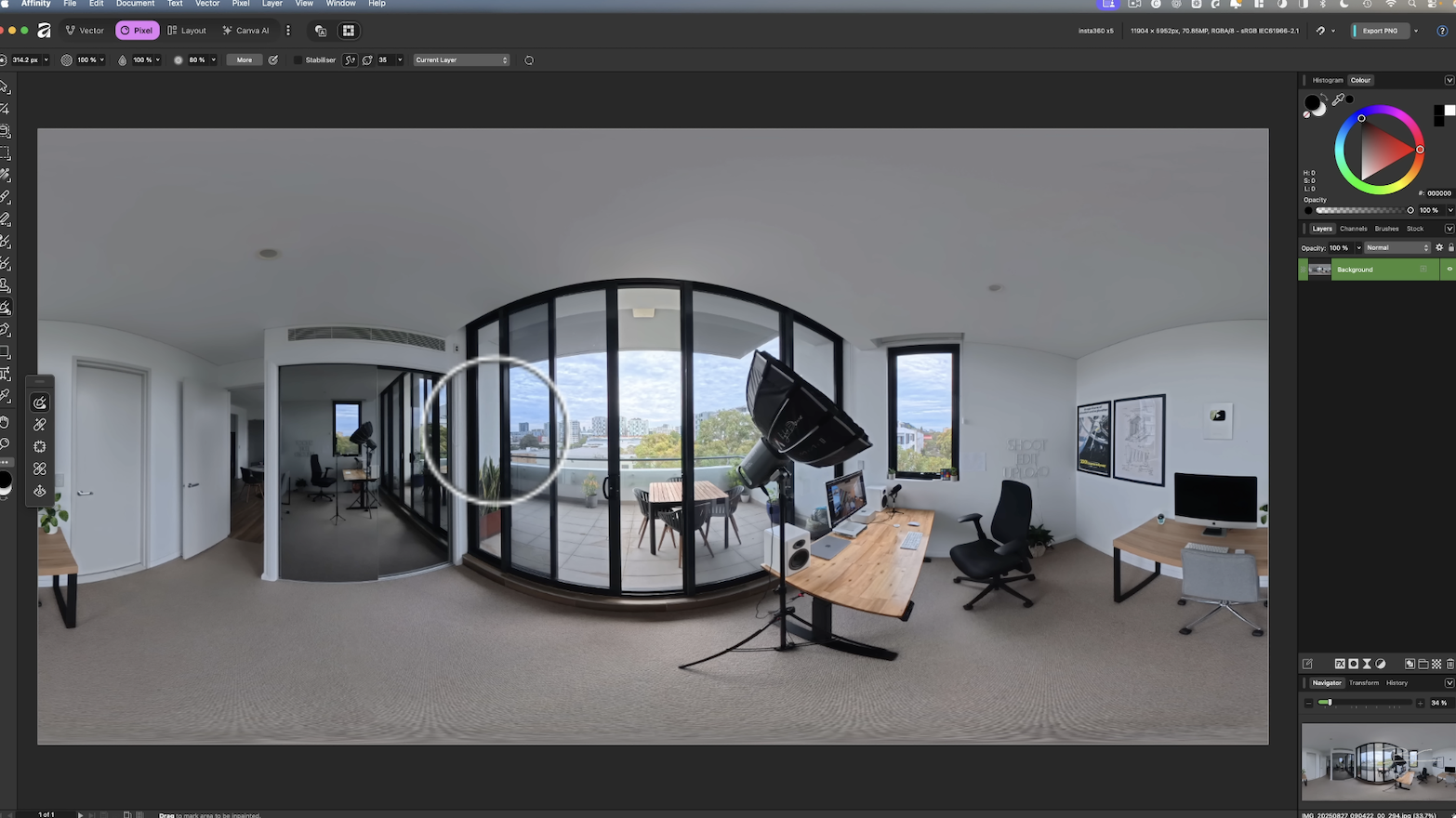
Task: Switch to the History tab
Action: point(1397,683)
